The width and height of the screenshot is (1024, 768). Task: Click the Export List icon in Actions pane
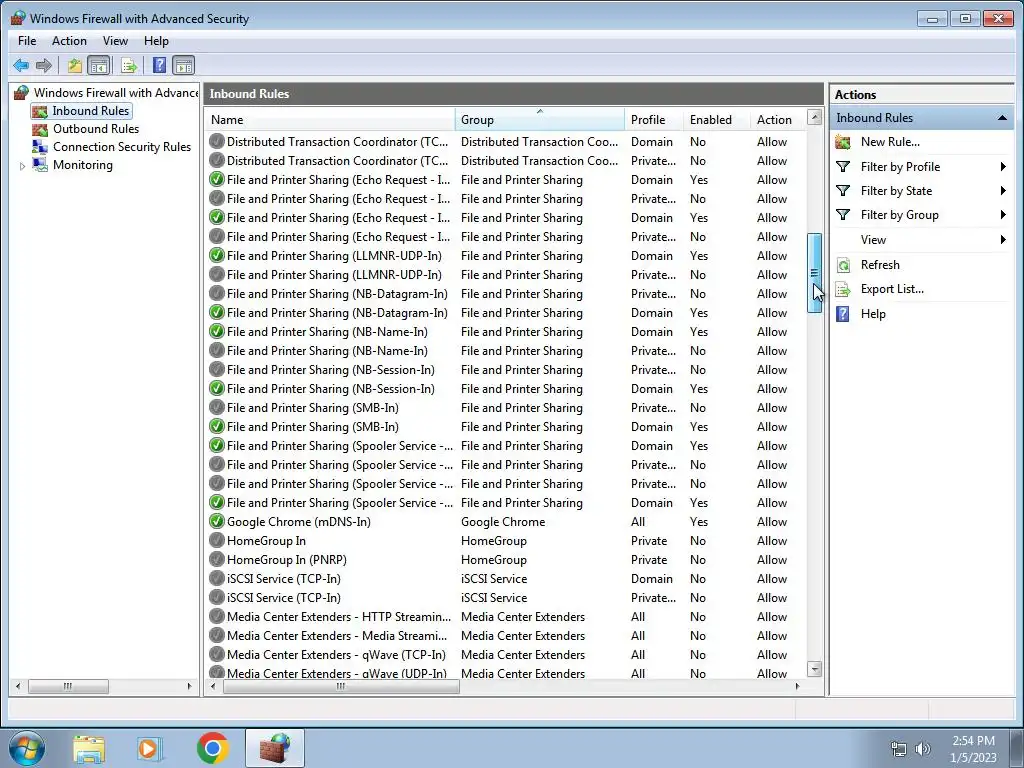[x=843, y=289]
